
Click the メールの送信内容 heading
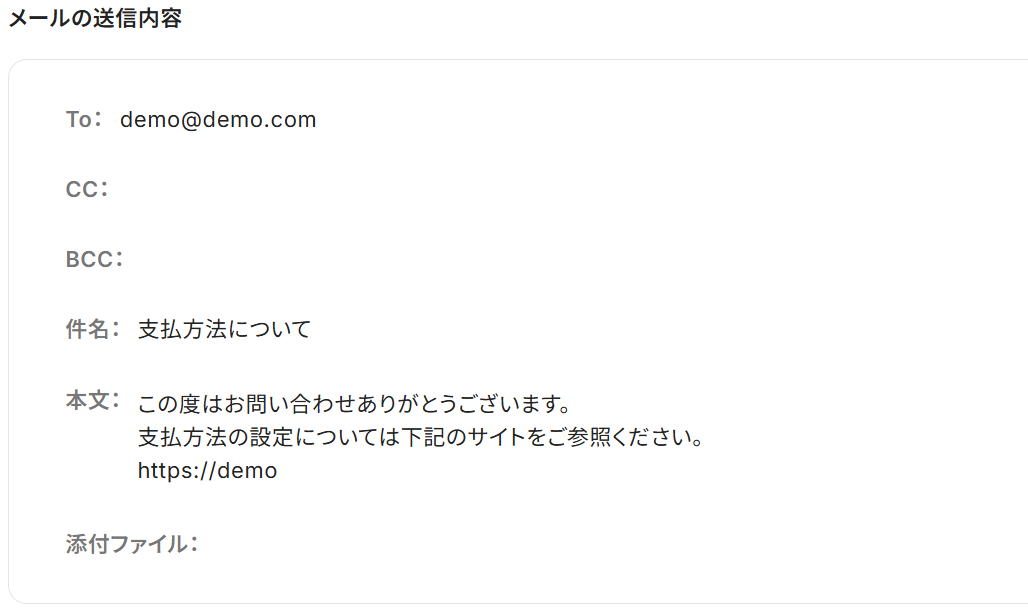(95, 18)
